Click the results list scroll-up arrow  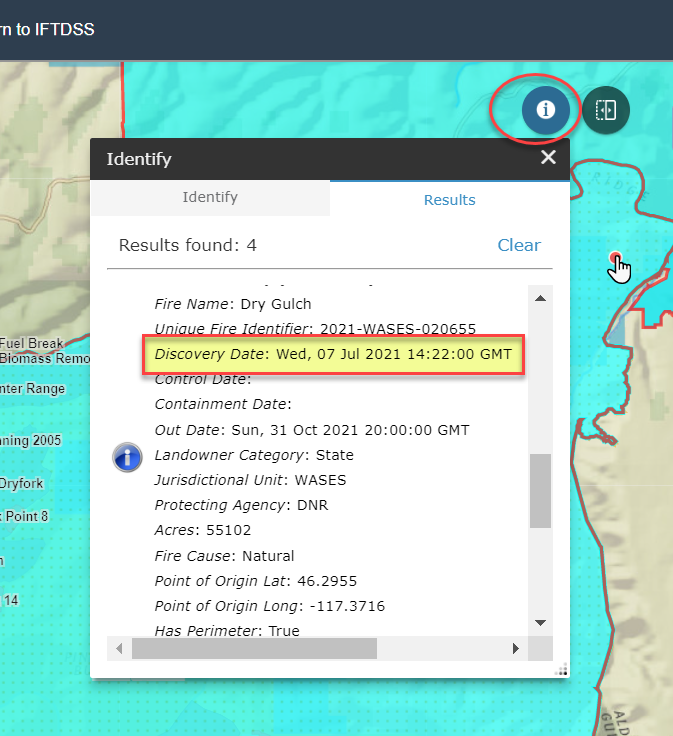540,298
